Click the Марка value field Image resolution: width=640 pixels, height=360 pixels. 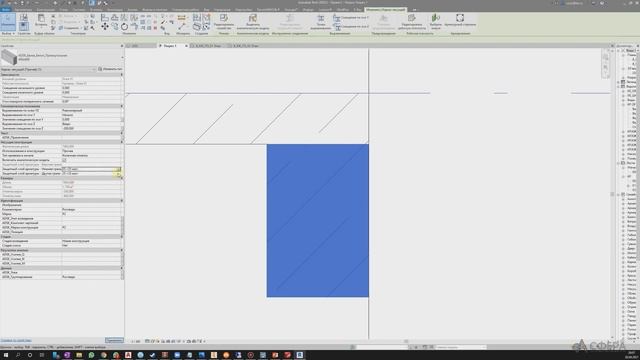click(x=91, y=214)
